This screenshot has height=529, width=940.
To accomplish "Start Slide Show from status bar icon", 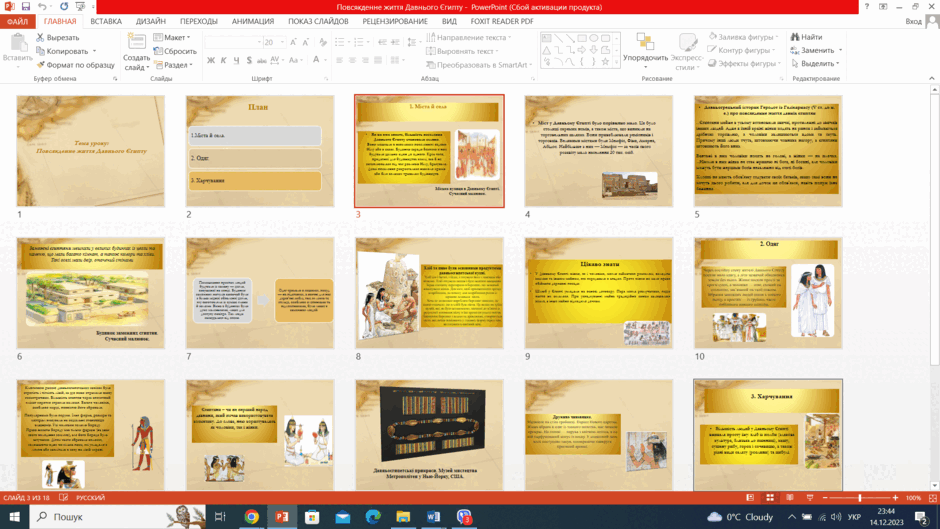I will coord(810,498).
